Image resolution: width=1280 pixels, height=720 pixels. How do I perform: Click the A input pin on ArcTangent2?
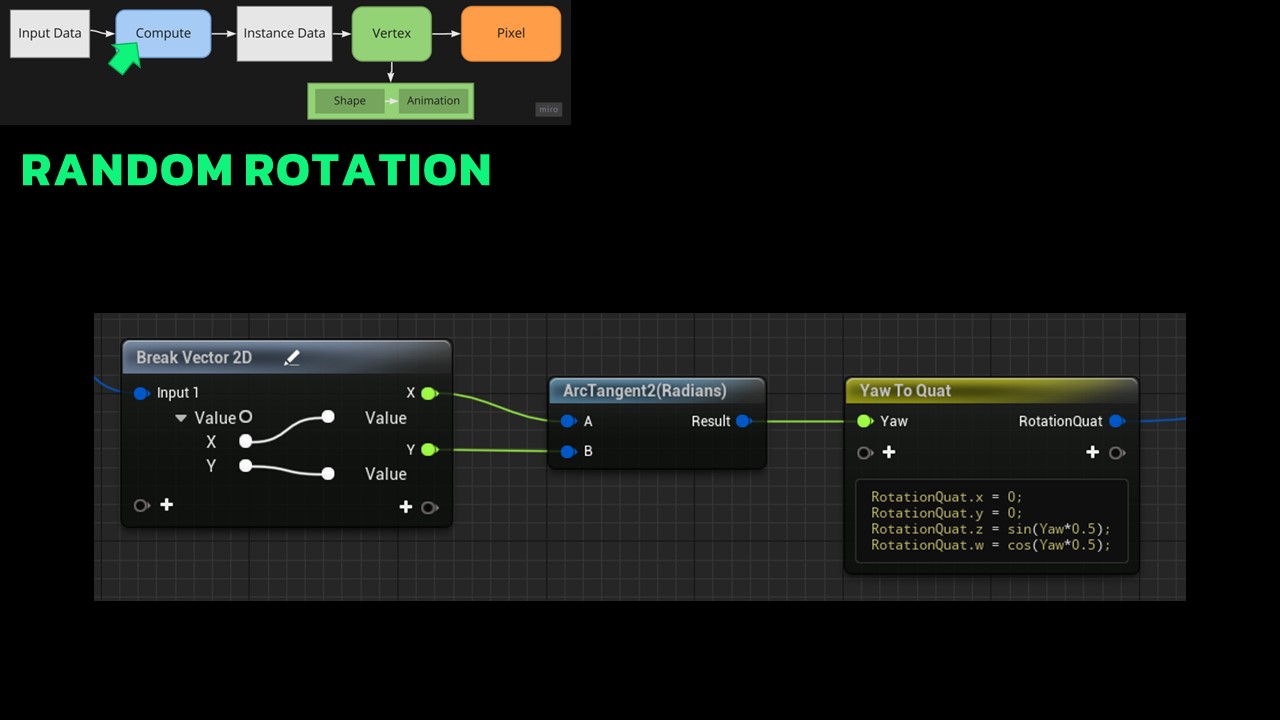pyautogui.click(x=568, y=421)
